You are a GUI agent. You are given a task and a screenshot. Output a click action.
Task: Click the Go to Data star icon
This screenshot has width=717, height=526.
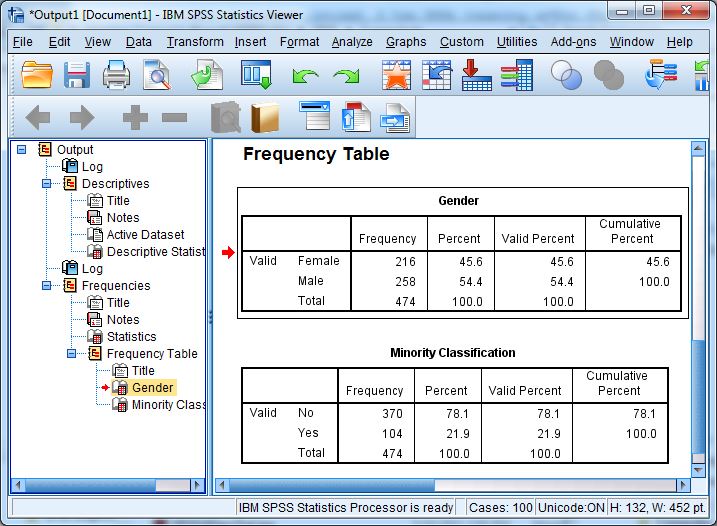[396, 75]
